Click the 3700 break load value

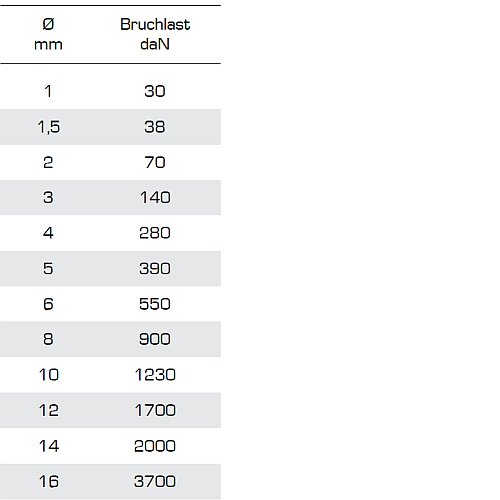(155, 481)
